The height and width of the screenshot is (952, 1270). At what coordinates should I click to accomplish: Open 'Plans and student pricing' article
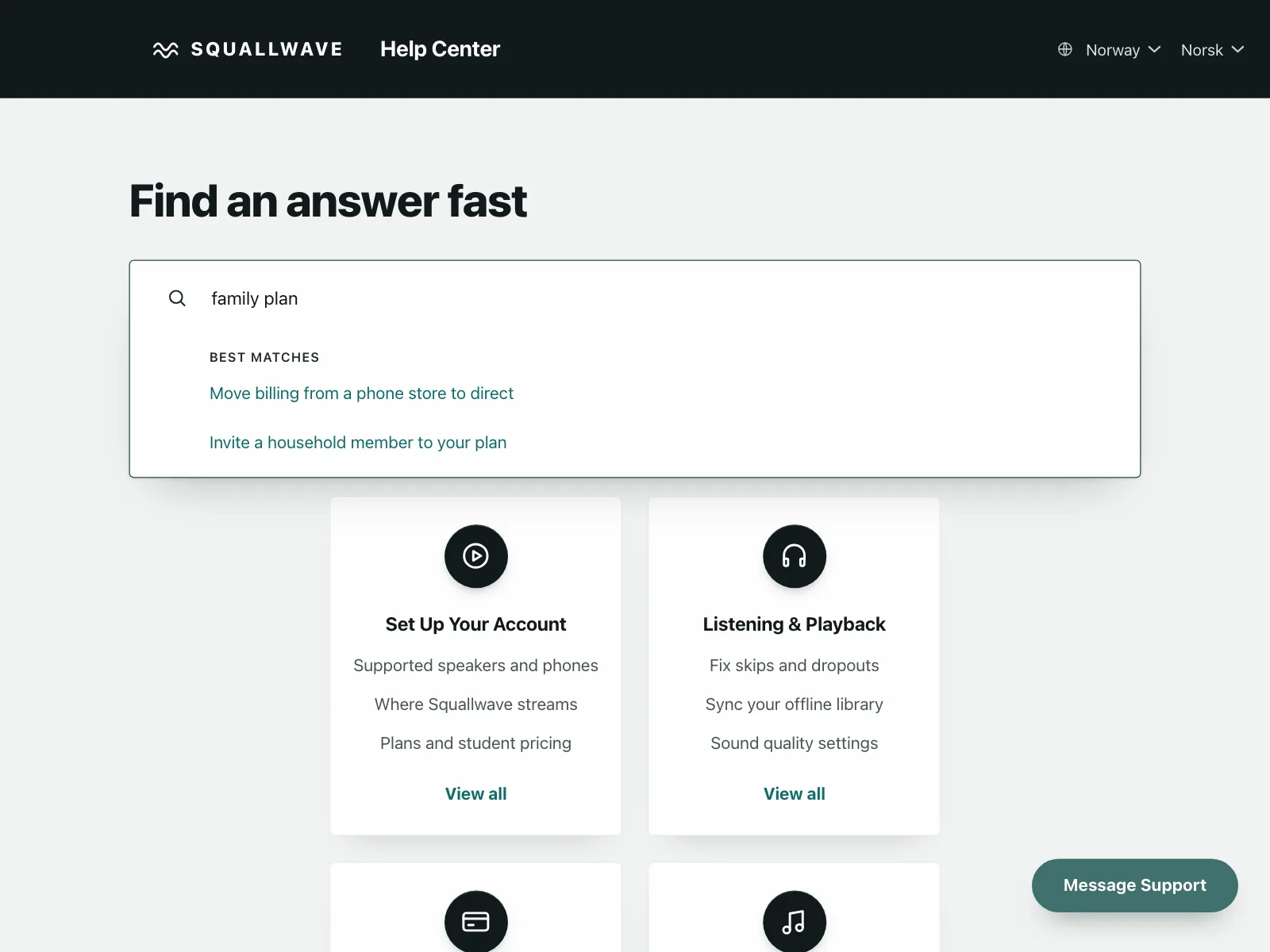click(476, 743)
